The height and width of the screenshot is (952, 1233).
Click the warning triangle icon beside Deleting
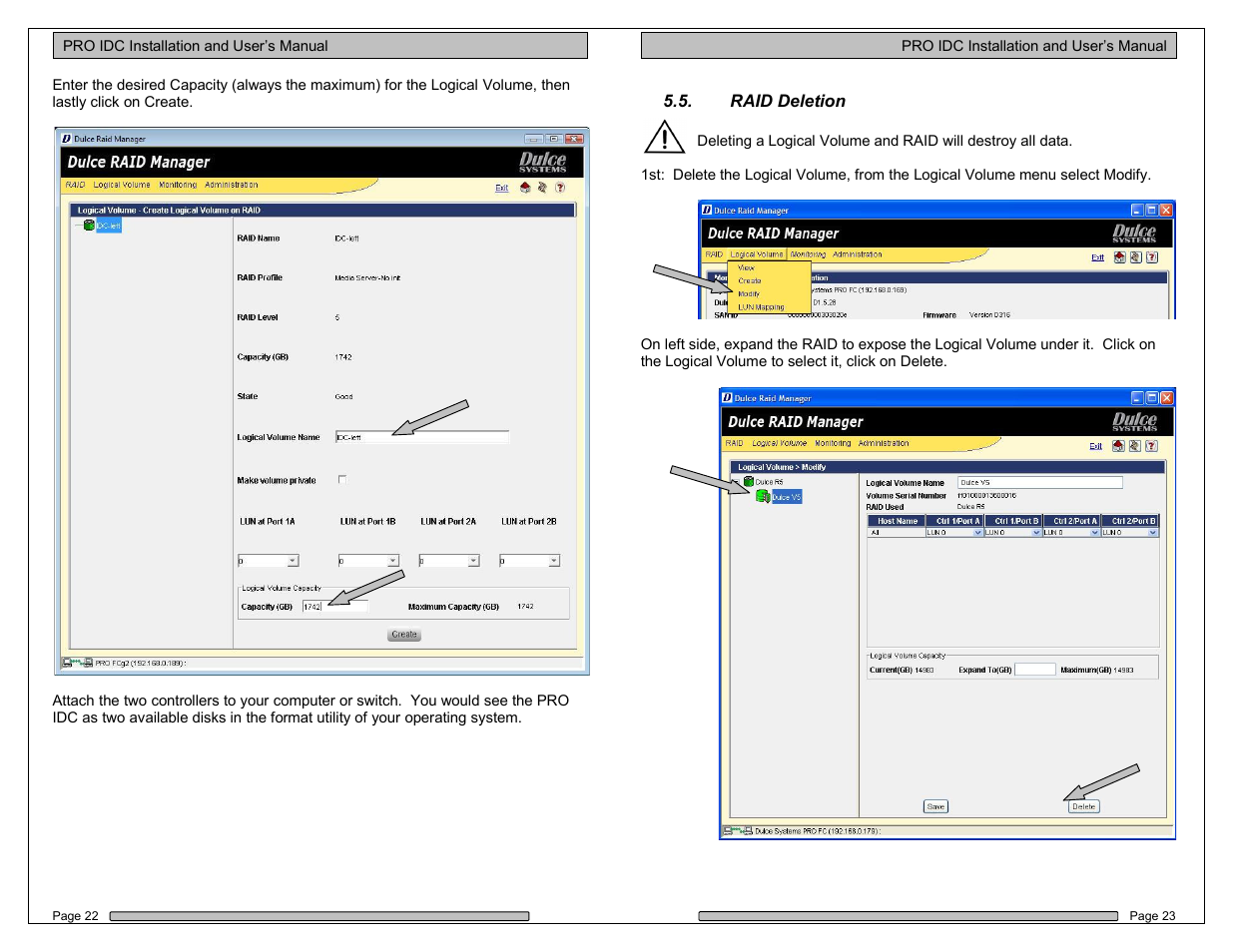(x=664, y=137)
